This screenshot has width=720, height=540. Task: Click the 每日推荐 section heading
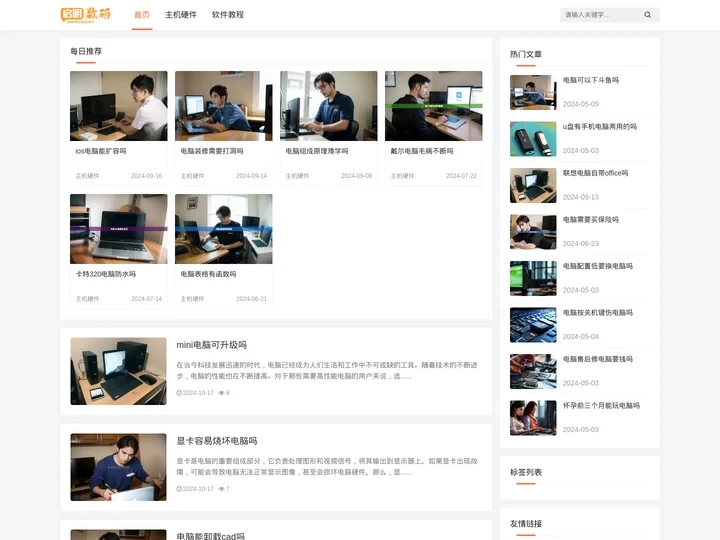pos(86,51)
